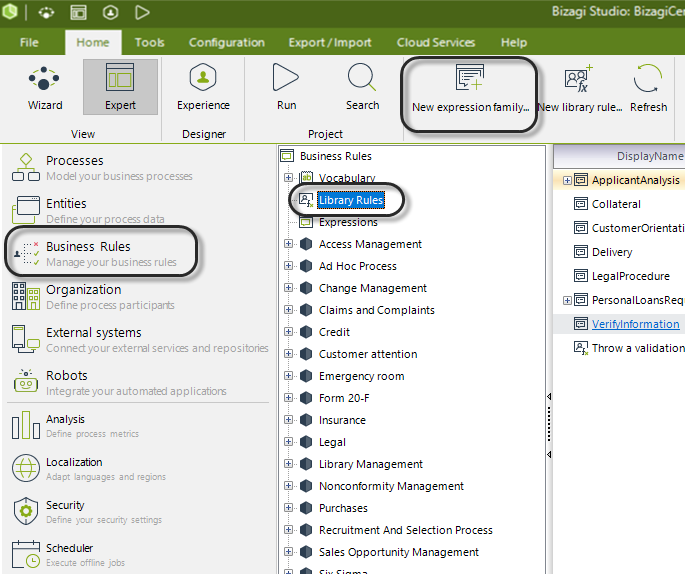Select Nonconformity Management node

coord(391,486)
